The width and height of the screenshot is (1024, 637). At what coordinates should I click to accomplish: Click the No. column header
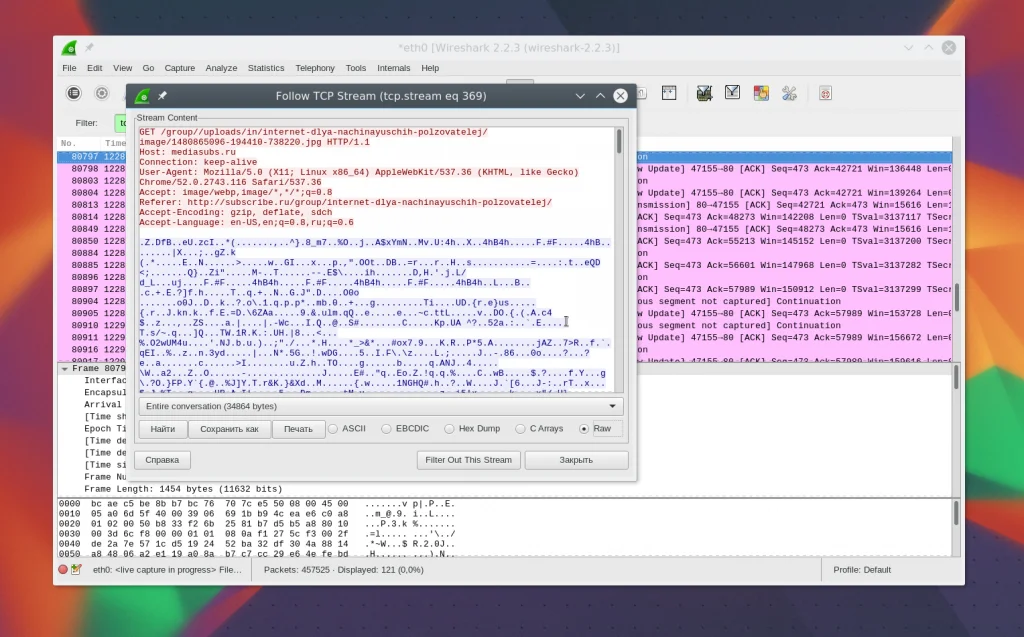pyautogui.click(x=68, y=143)
